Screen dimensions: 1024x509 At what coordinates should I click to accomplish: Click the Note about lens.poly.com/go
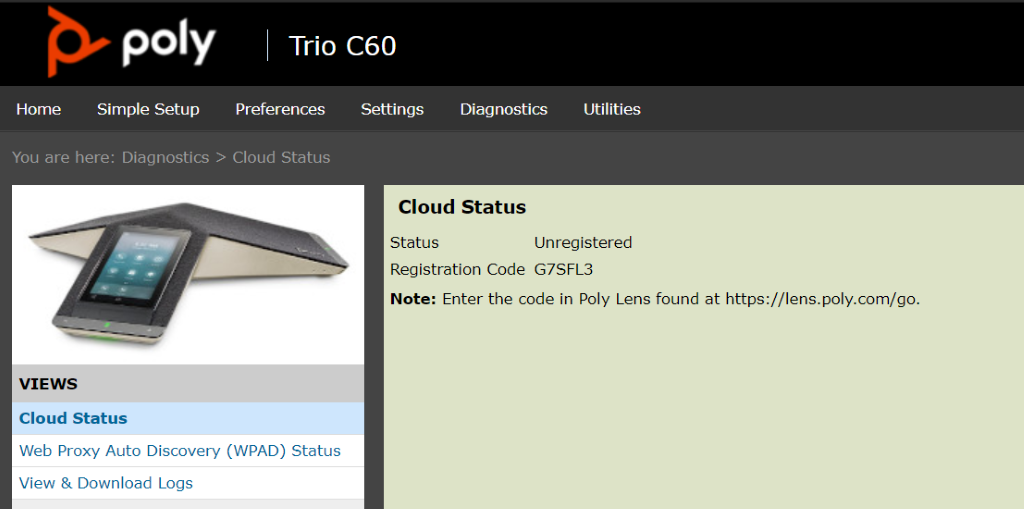point(655,299)
